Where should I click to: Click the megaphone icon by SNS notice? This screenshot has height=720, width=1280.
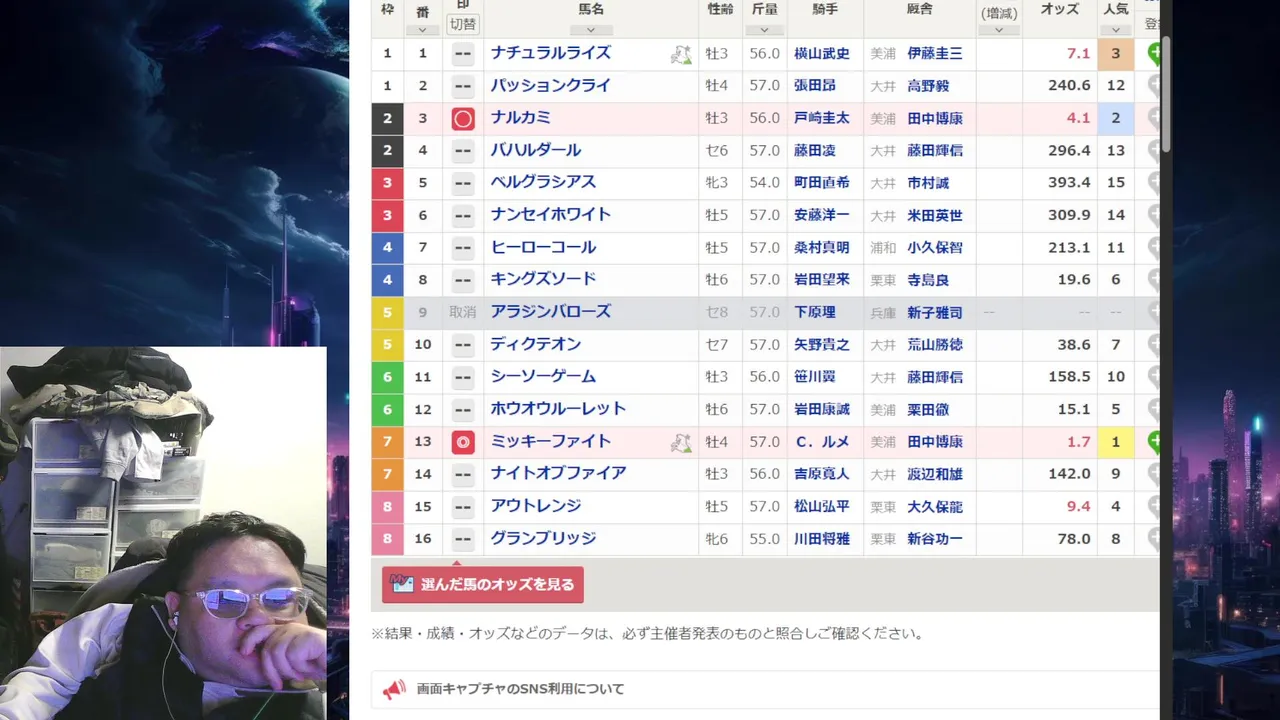point(394,689)
